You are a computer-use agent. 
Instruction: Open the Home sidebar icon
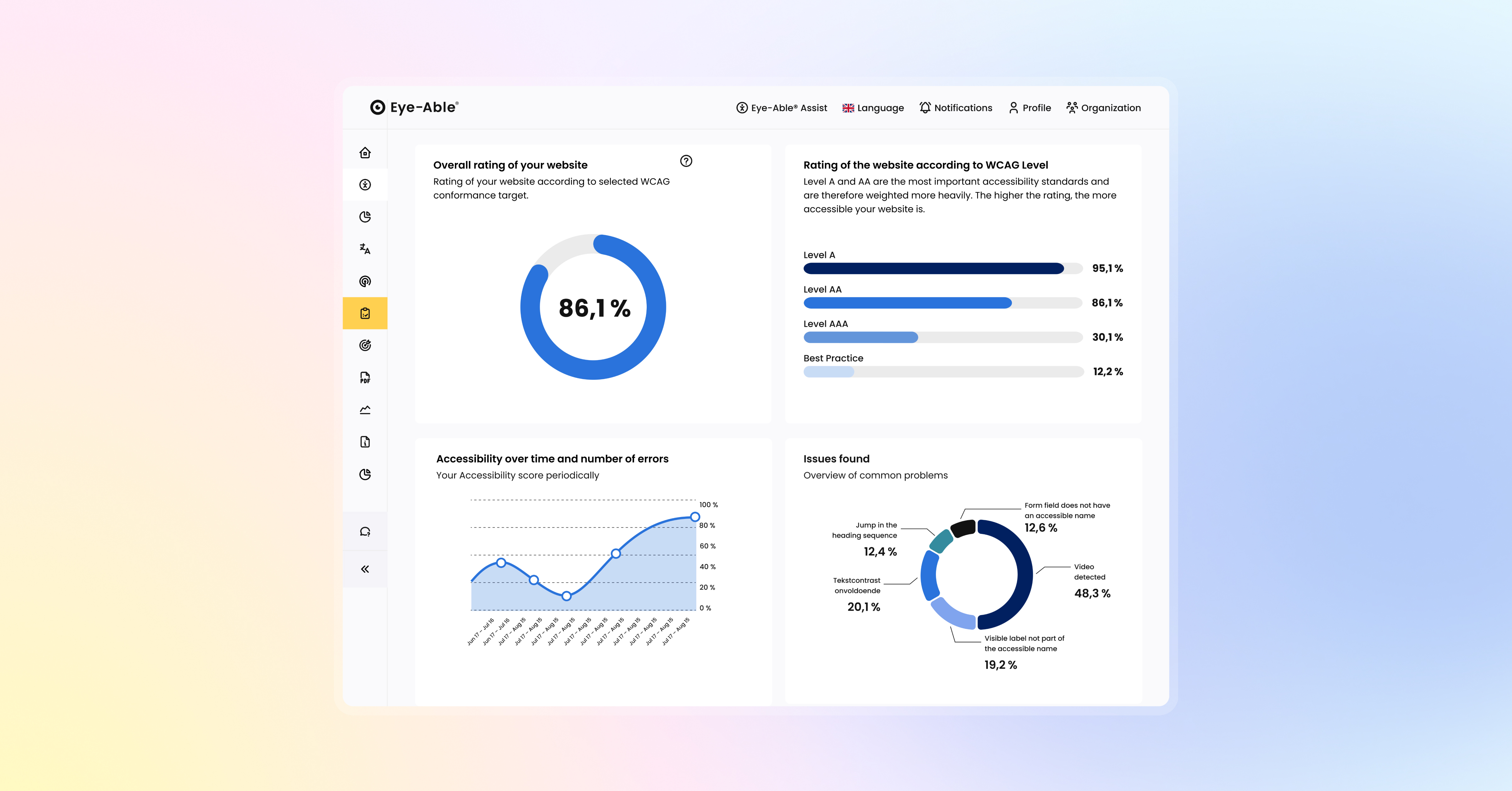[x=365, y=153]
